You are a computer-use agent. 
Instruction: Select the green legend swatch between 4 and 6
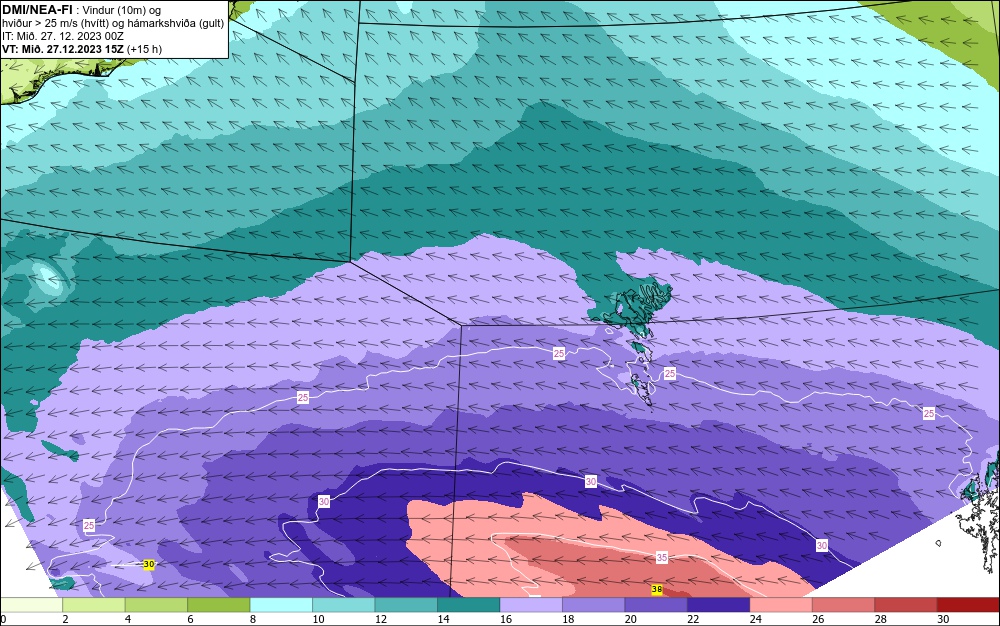156,605
